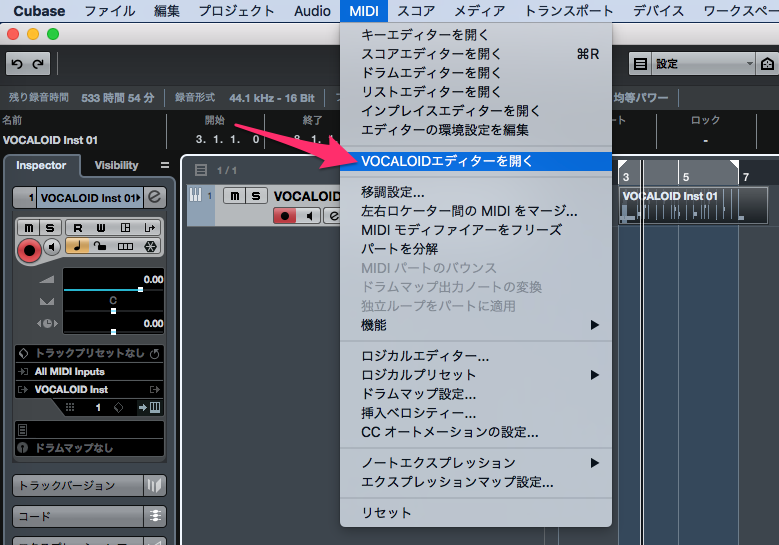Viewport: 779px width, 545px height.
Task: Toggle the musical timebase note button
Action: tap(77, 246)
